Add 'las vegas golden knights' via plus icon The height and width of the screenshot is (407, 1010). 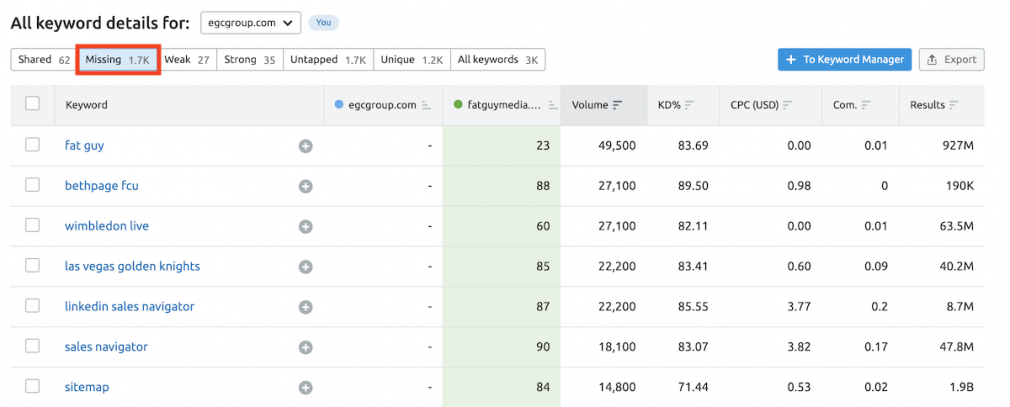(305, 267)
